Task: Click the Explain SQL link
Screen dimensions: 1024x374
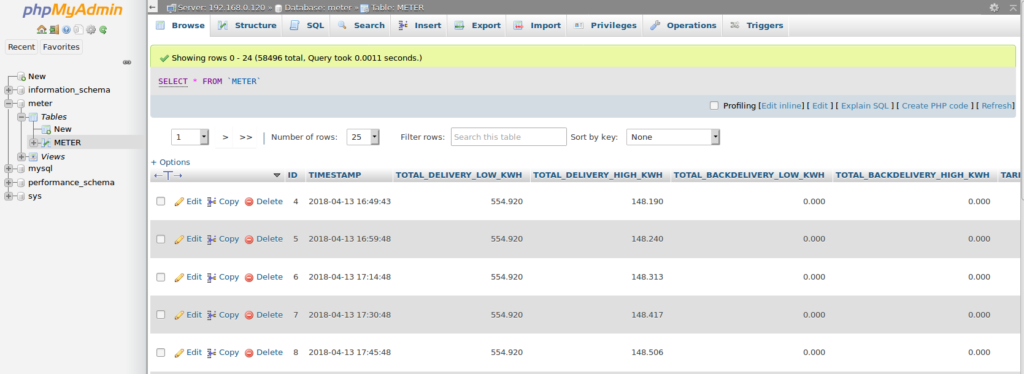Action: point(865,106)
